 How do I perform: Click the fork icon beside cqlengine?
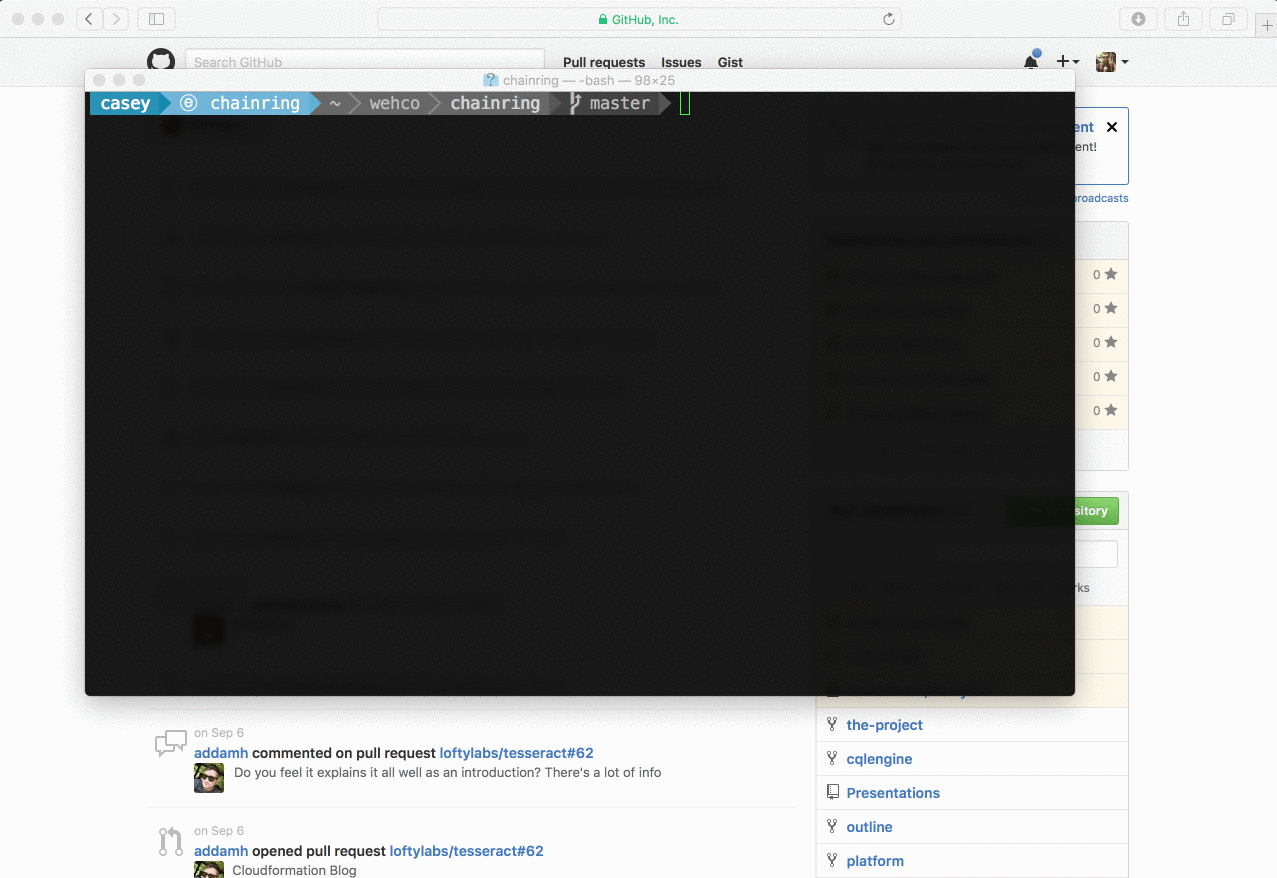pos(832,759)
